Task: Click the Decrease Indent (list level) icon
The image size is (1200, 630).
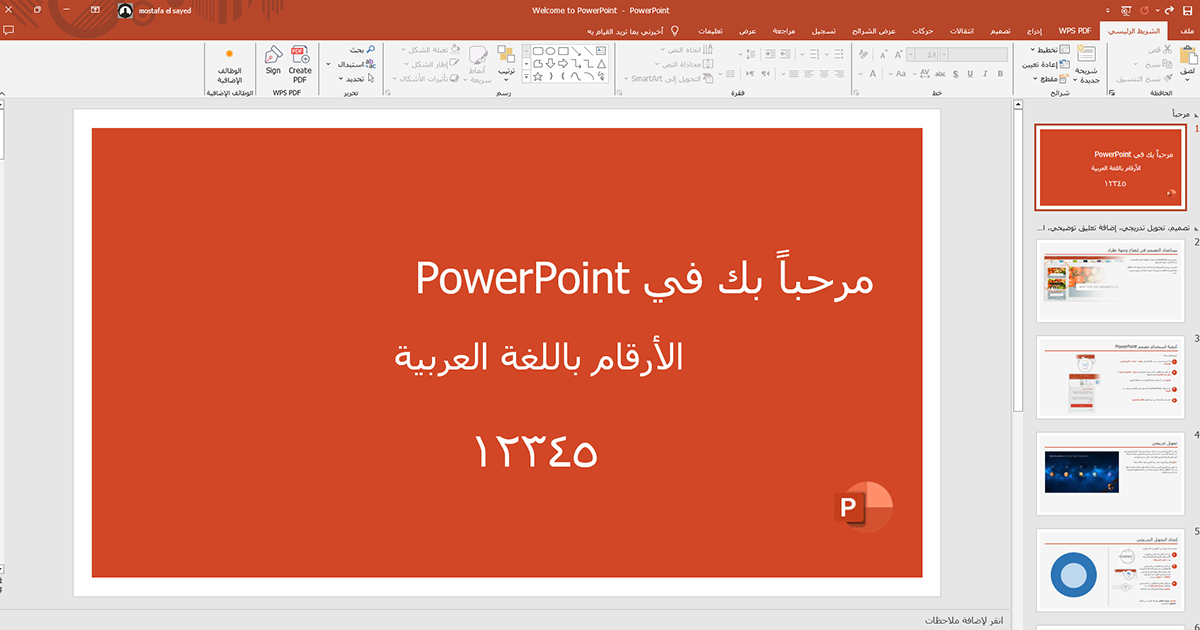Action: [x=786, y=53]
